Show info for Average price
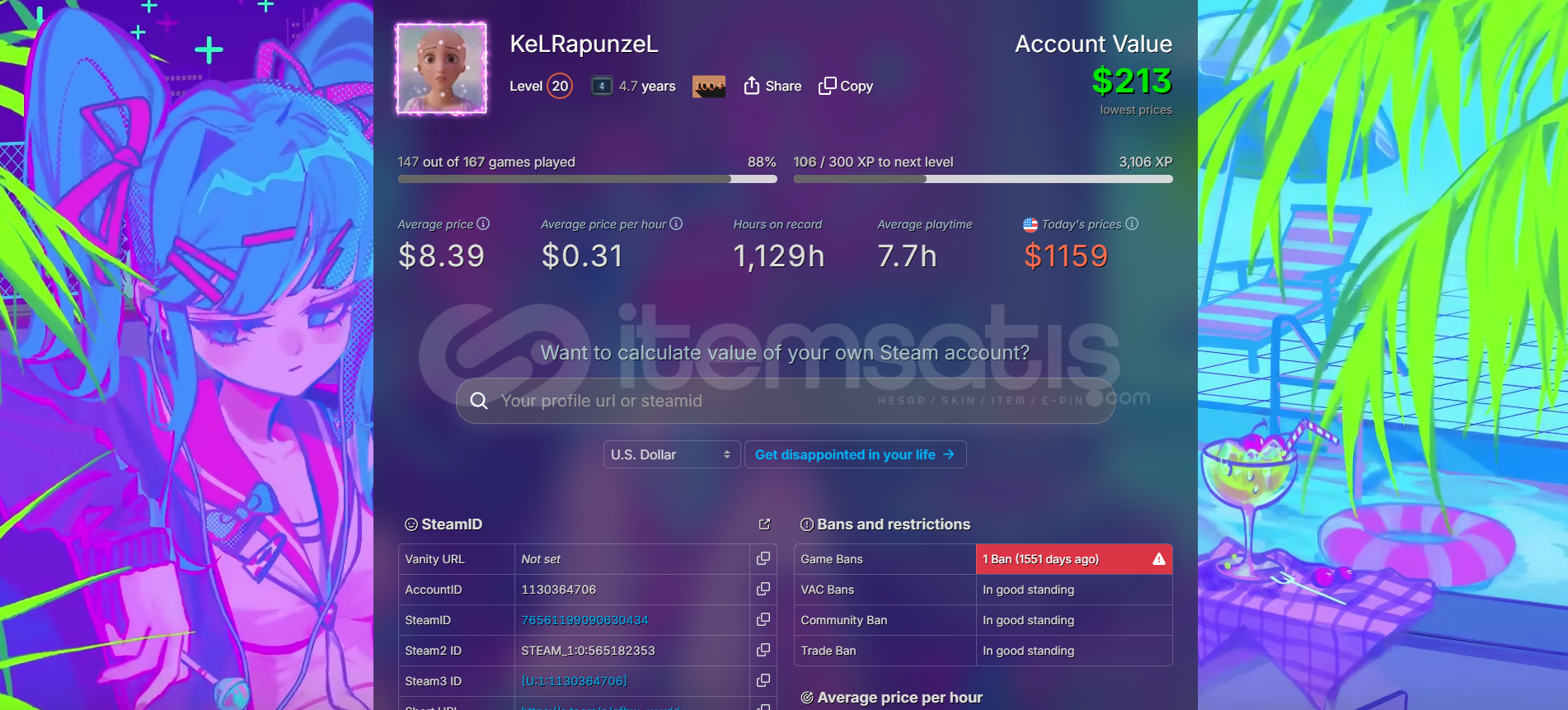The width and height of the screenshot is (1568, 710). 483,223
